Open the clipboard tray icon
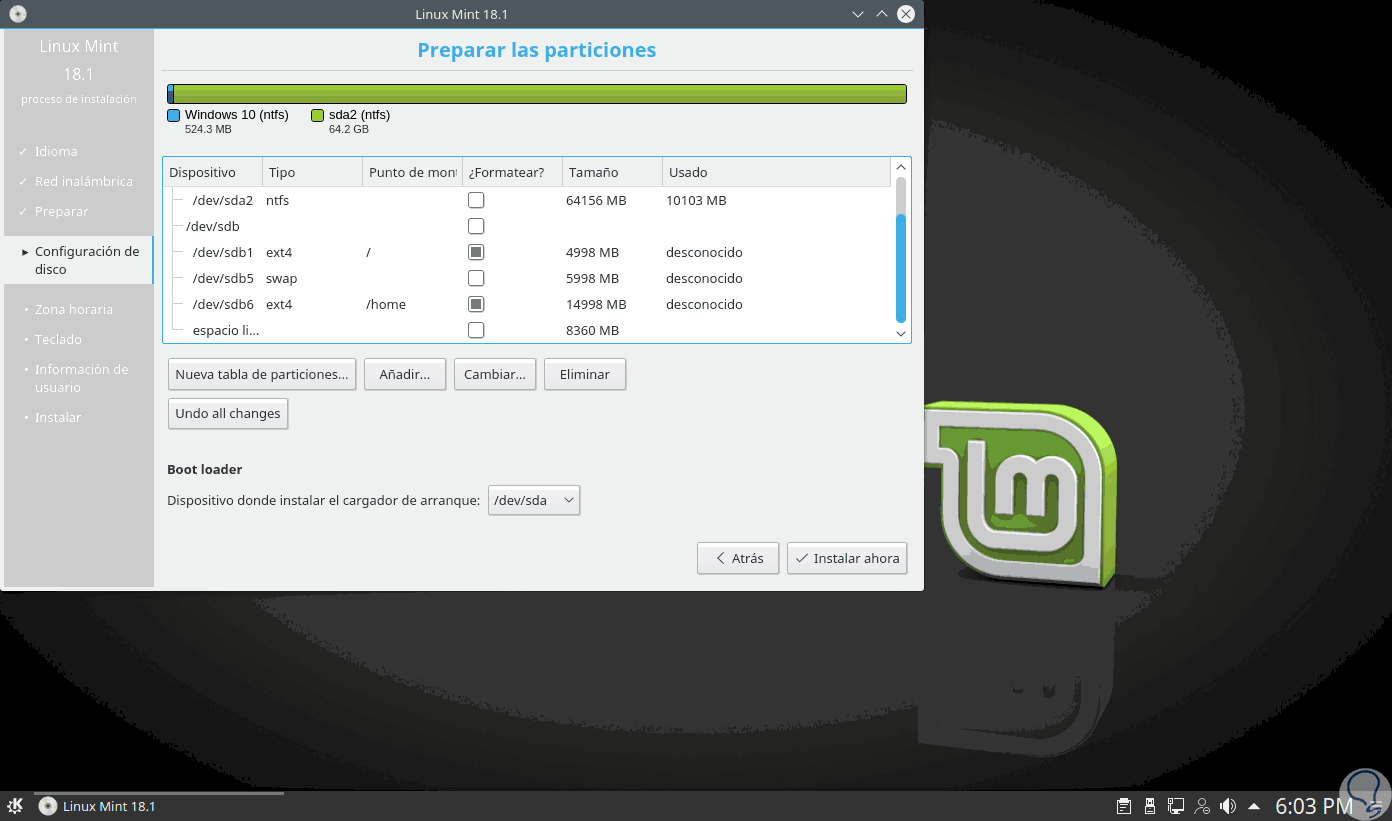1392x821 pixels. tap(1124, 806)
